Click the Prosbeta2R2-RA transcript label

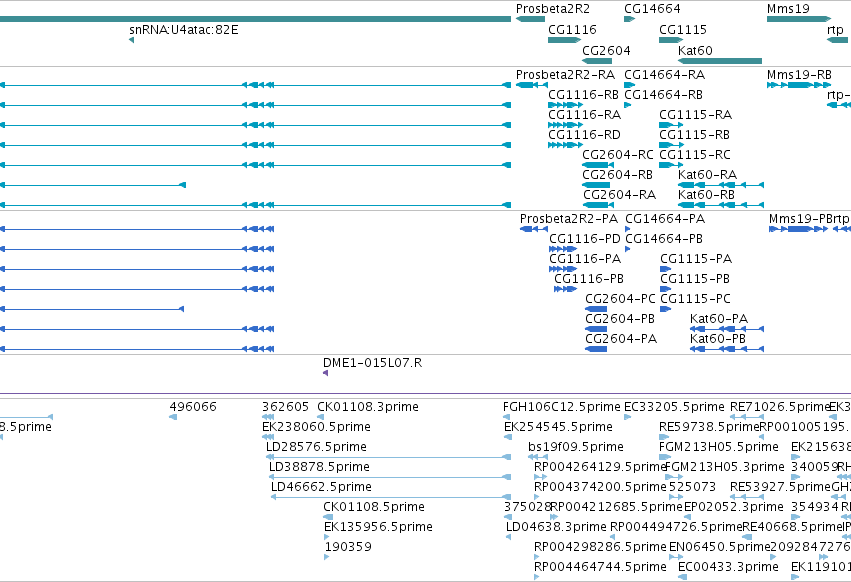point(566,75)
